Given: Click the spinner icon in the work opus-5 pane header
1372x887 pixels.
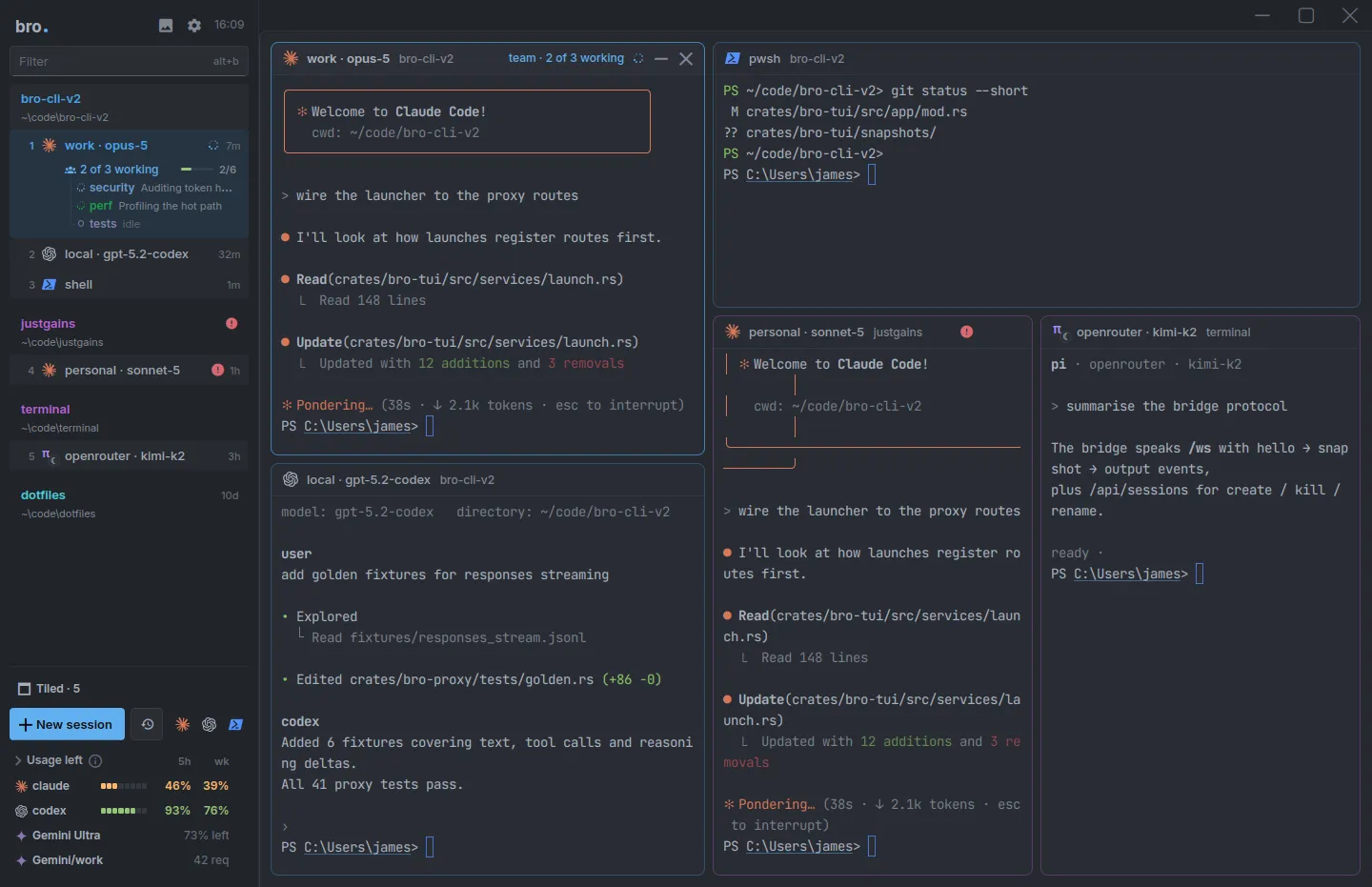Looking at the screenshot, I should coord(638,59).
